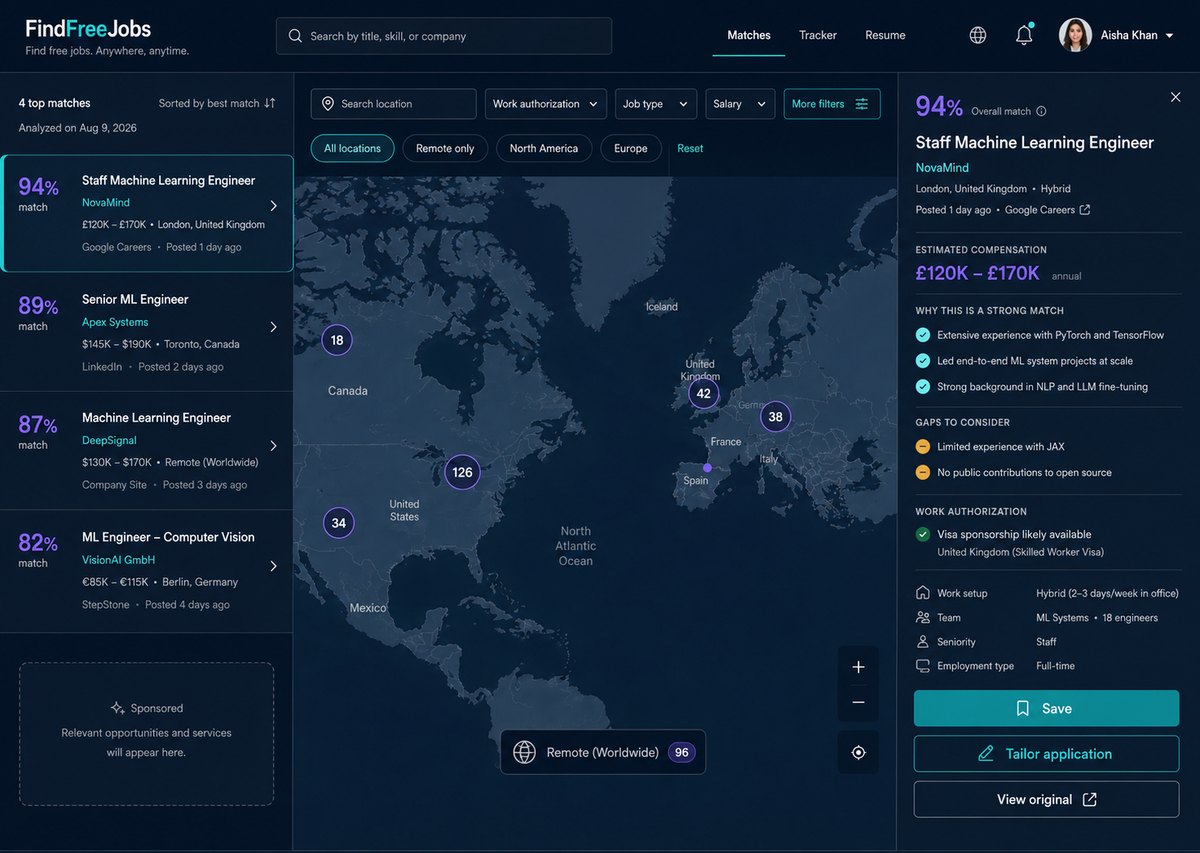The height and width of the screenshot is (853, 1200).
Task: Switch to the Resume tab
Action: pos(885,35)
